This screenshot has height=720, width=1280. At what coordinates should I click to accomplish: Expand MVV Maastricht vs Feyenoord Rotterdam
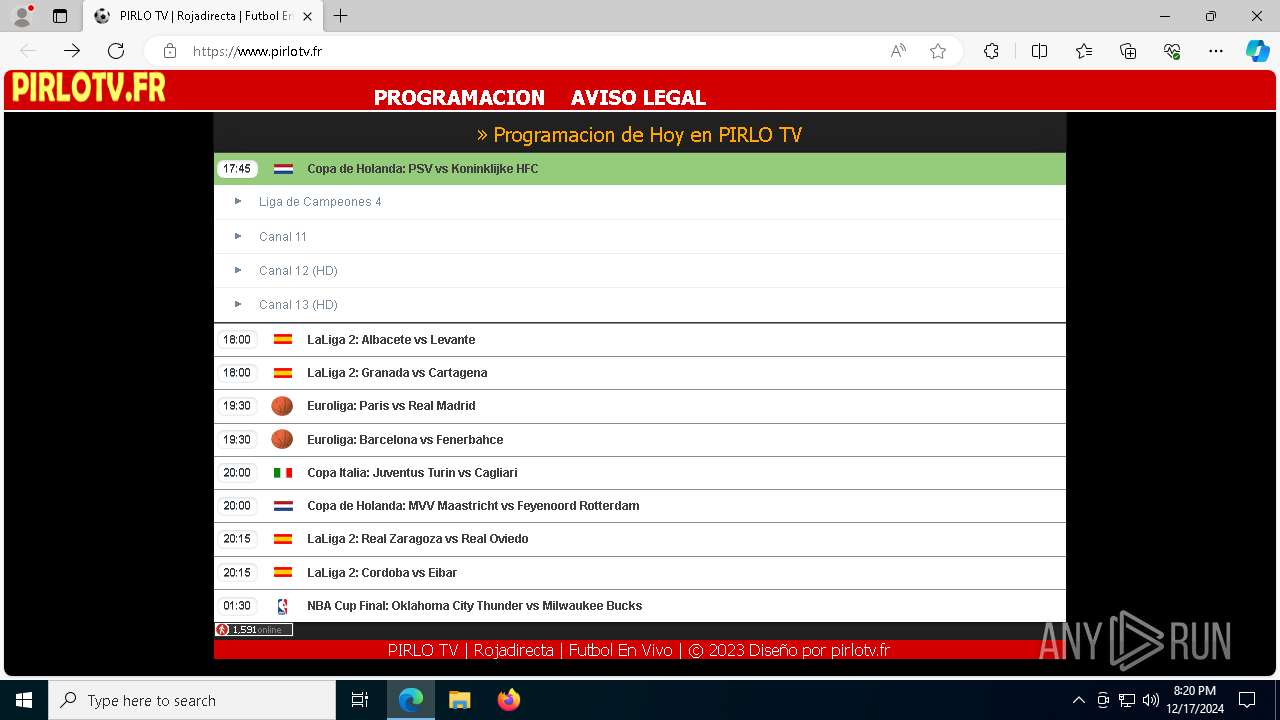(640, 506)
